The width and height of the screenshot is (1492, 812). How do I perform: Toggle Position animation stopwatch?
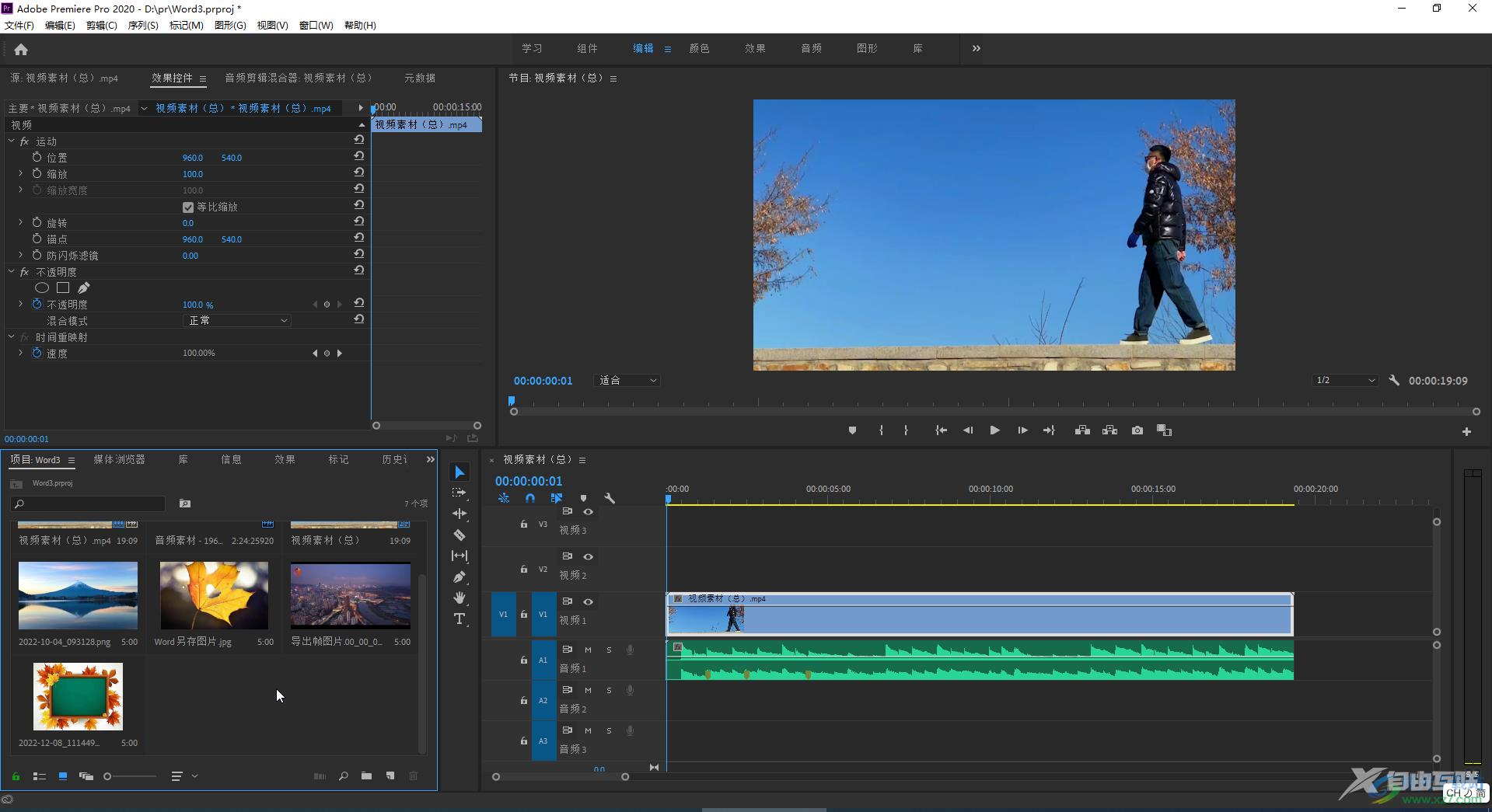(37, 158)
